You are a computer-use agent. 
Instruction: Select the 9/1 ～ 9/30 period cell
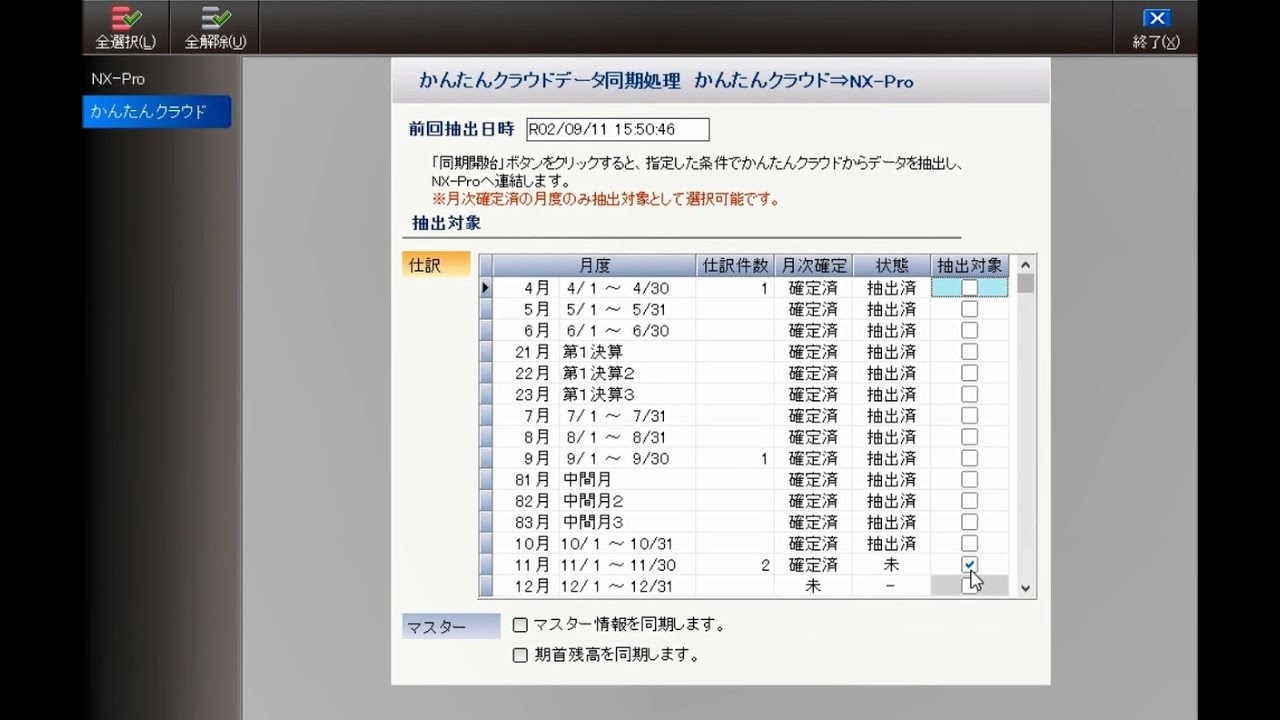coord(627,458)
